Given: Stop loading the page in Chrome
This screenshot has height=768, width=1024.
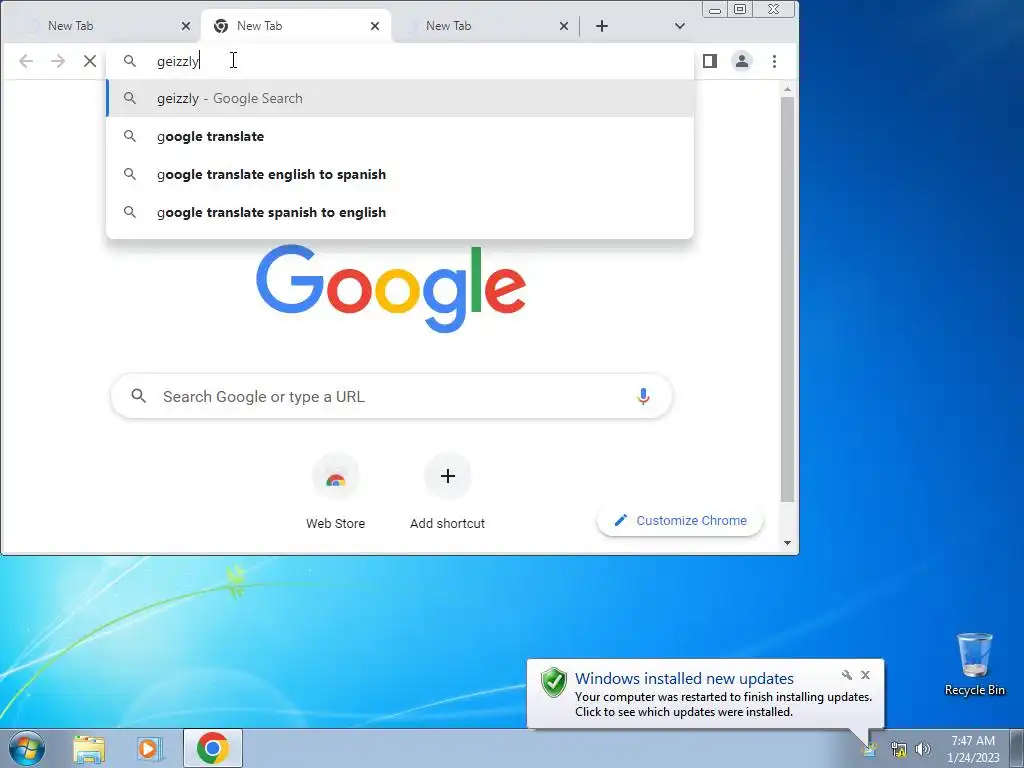Looking at the screenshot, I should [90, 61].
